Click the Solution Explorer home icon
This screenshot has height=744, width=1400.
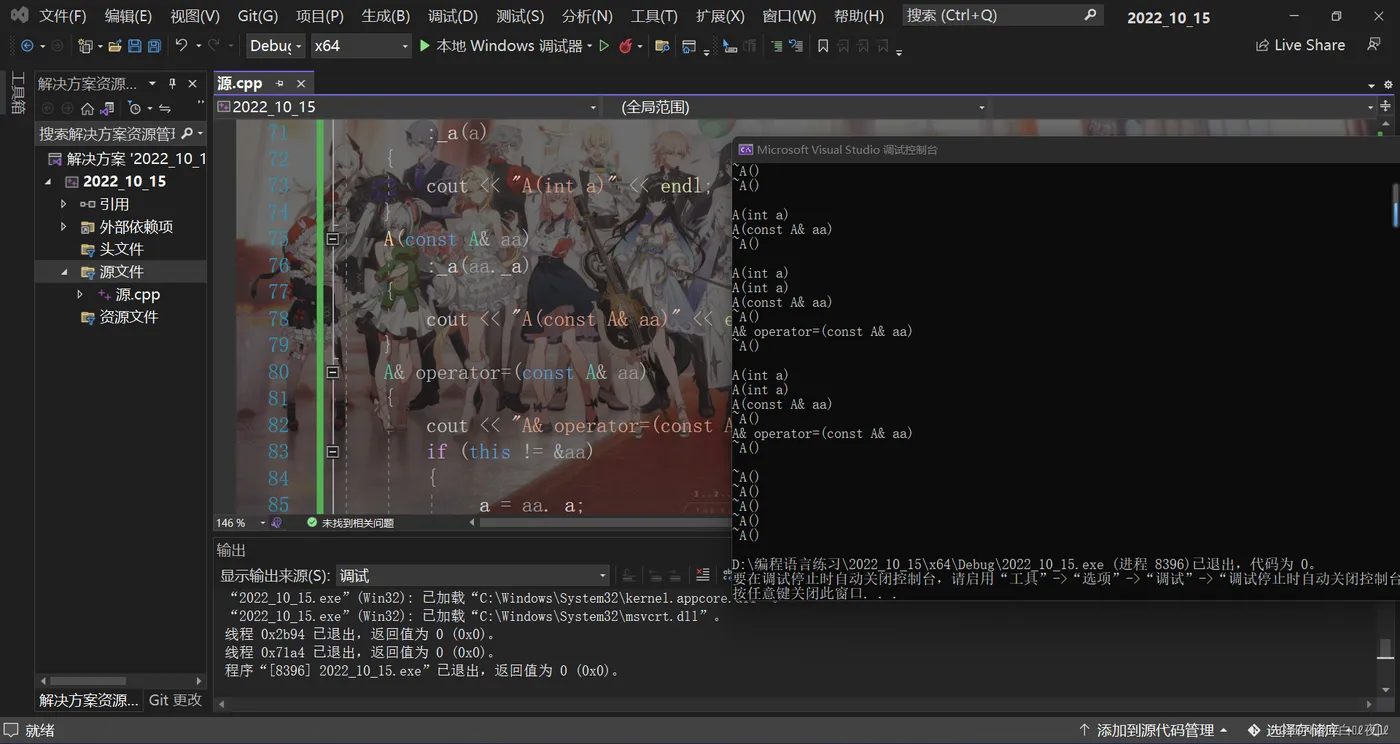[88, 108]
